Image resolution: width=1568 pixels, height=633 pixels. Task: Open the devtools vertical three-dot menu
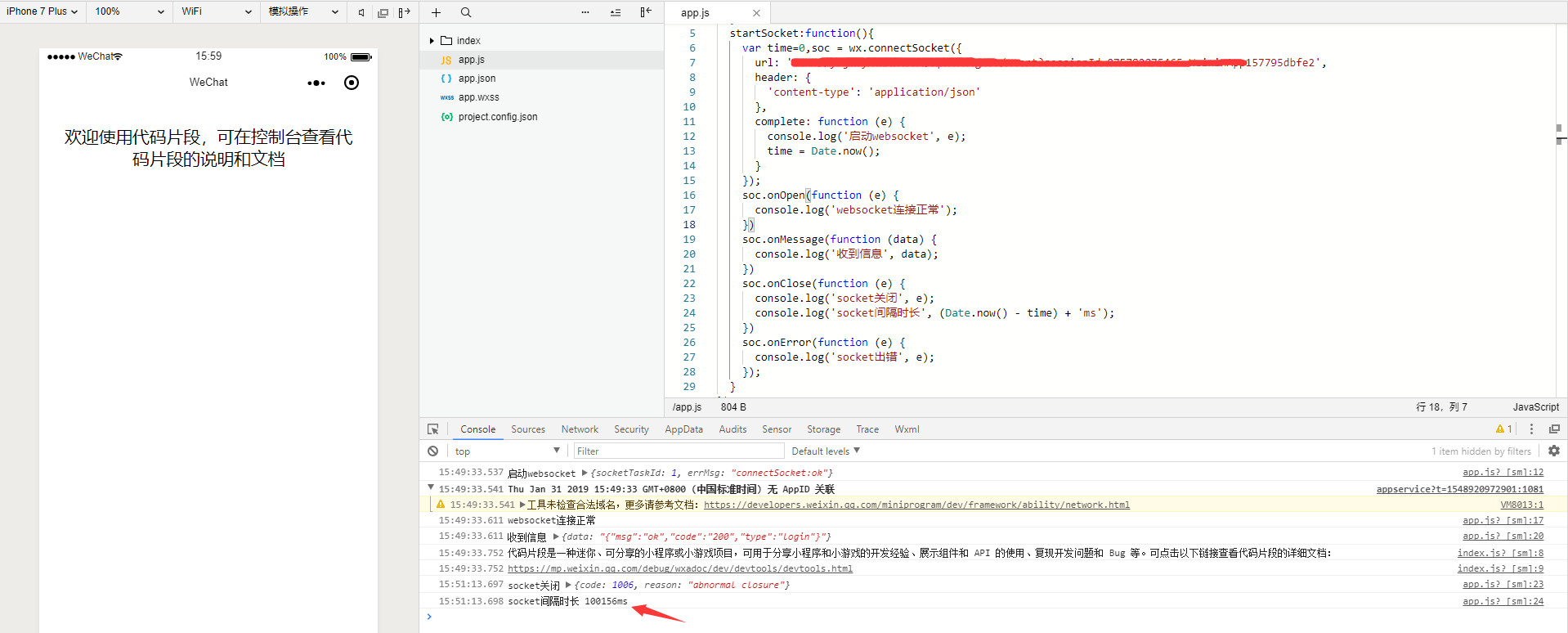point(1531,429)
